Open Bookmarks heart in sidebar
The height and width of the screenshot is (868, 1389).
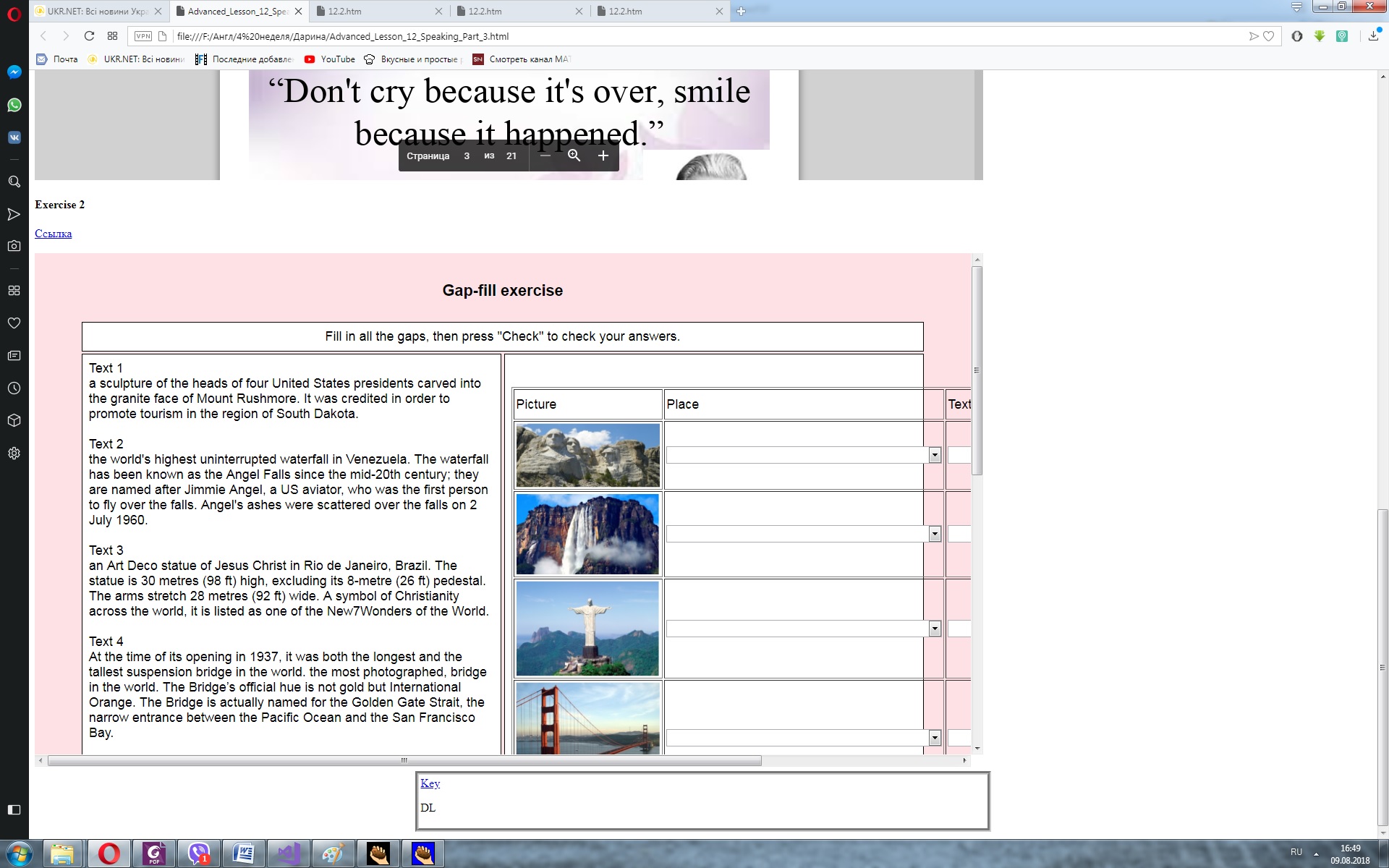tap(14, 323)
